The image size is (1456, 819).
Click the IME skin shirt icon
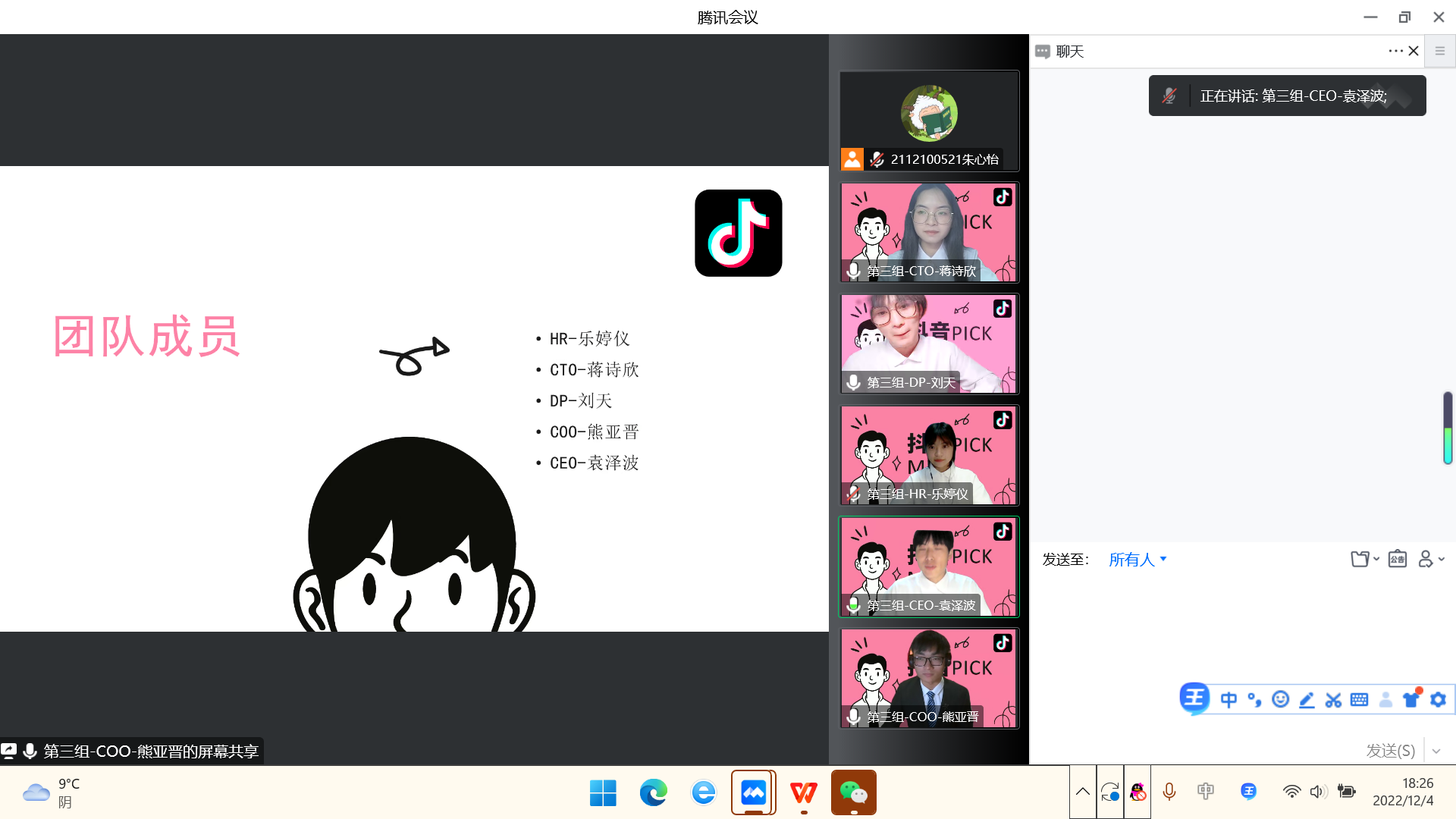pos(1411,699)
